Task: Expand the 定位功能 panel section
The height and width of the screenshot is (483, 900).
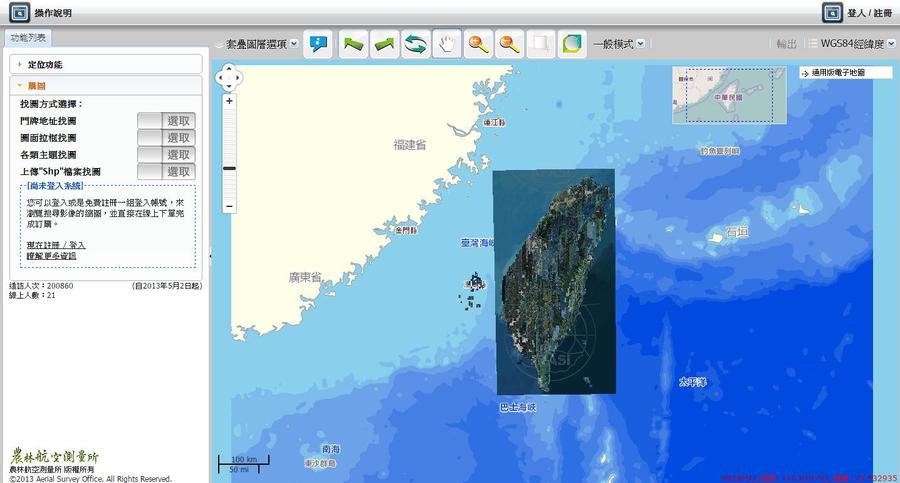Action: pyautogui.click(x=105, y=64)
